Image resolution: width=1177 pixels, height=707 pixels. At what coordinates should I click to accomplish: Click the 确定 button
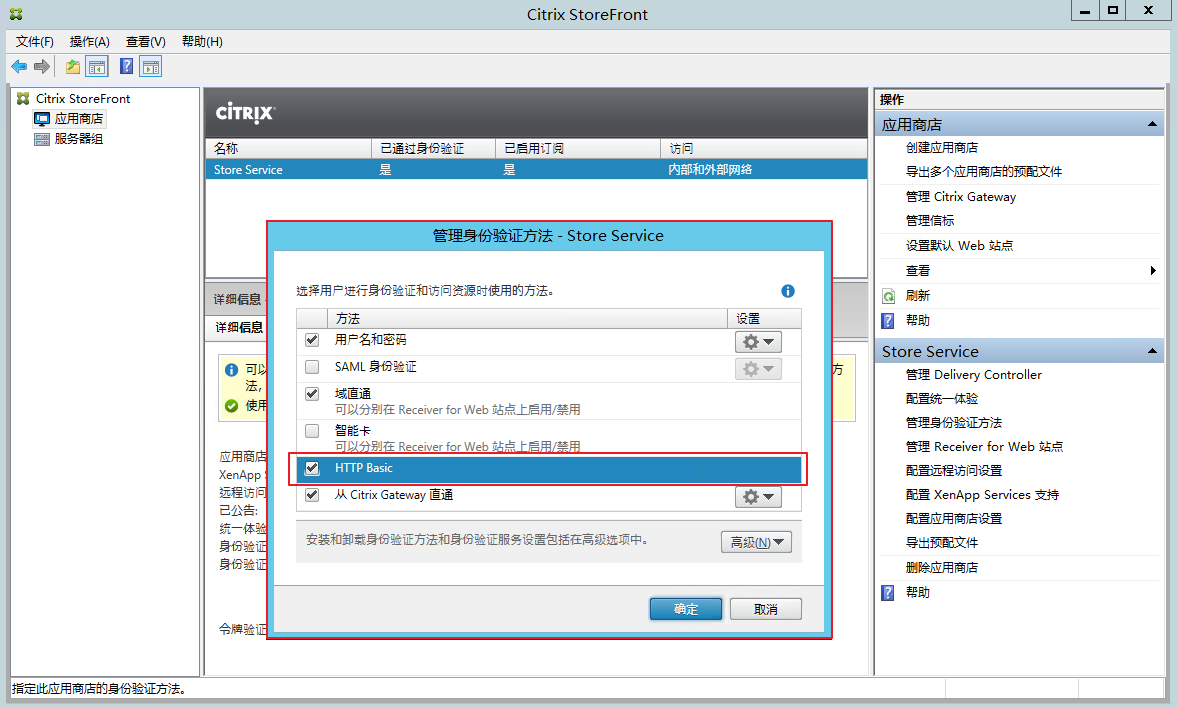[x=686, y=609]
